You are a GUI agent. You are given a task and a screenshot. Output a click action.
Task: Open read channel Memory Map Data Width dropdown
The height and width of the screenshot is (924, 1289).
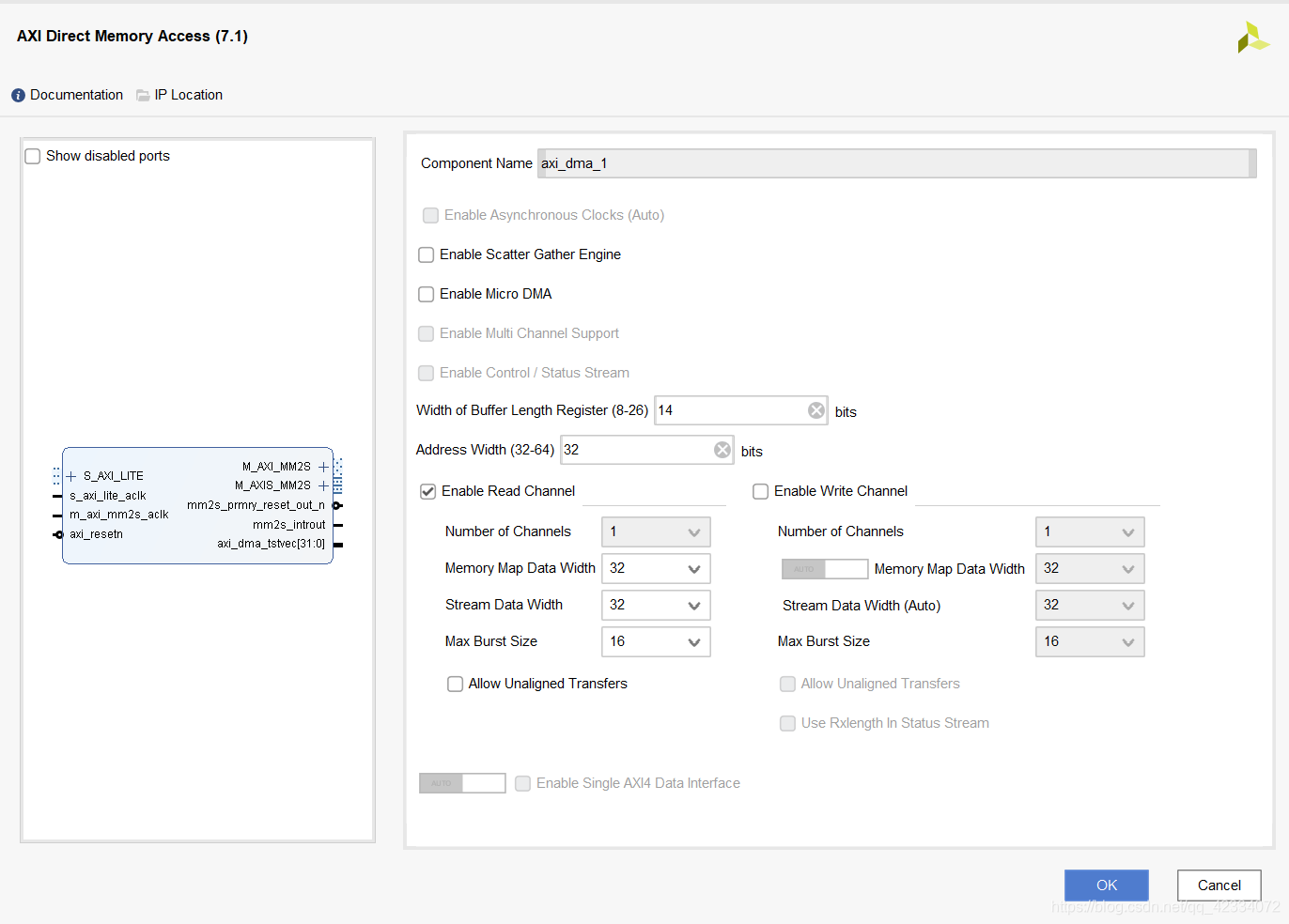click(x=656, y=569)
